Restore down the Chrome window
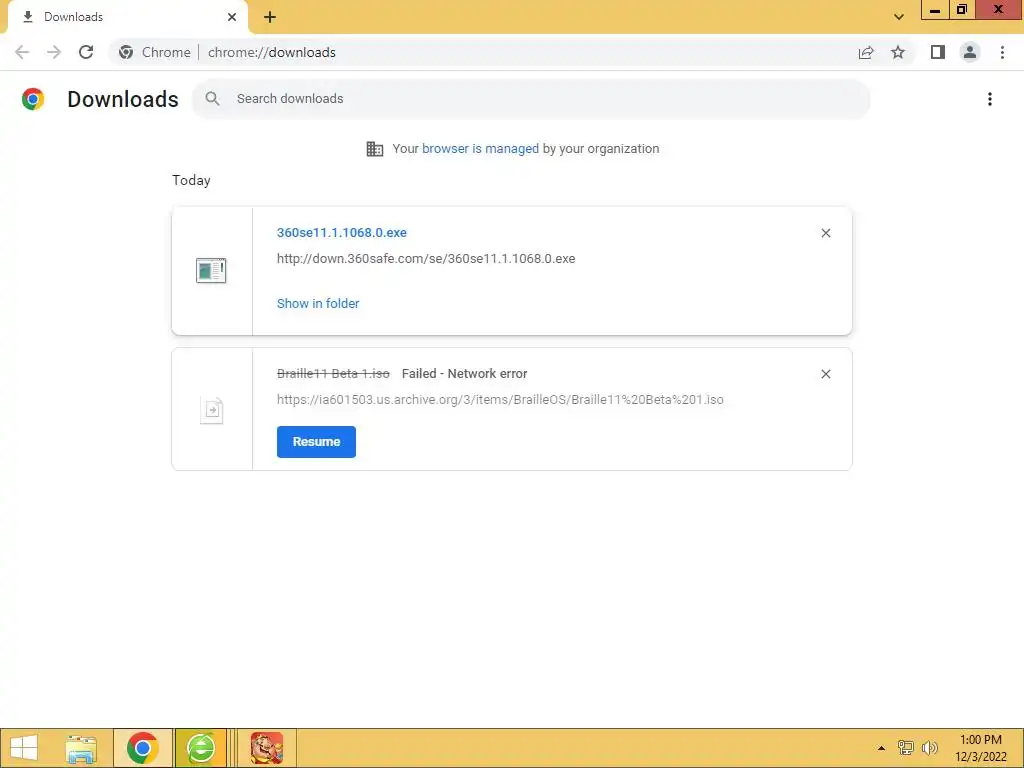The width and height of the screenshot is (1024, 768). coord(962,10)
